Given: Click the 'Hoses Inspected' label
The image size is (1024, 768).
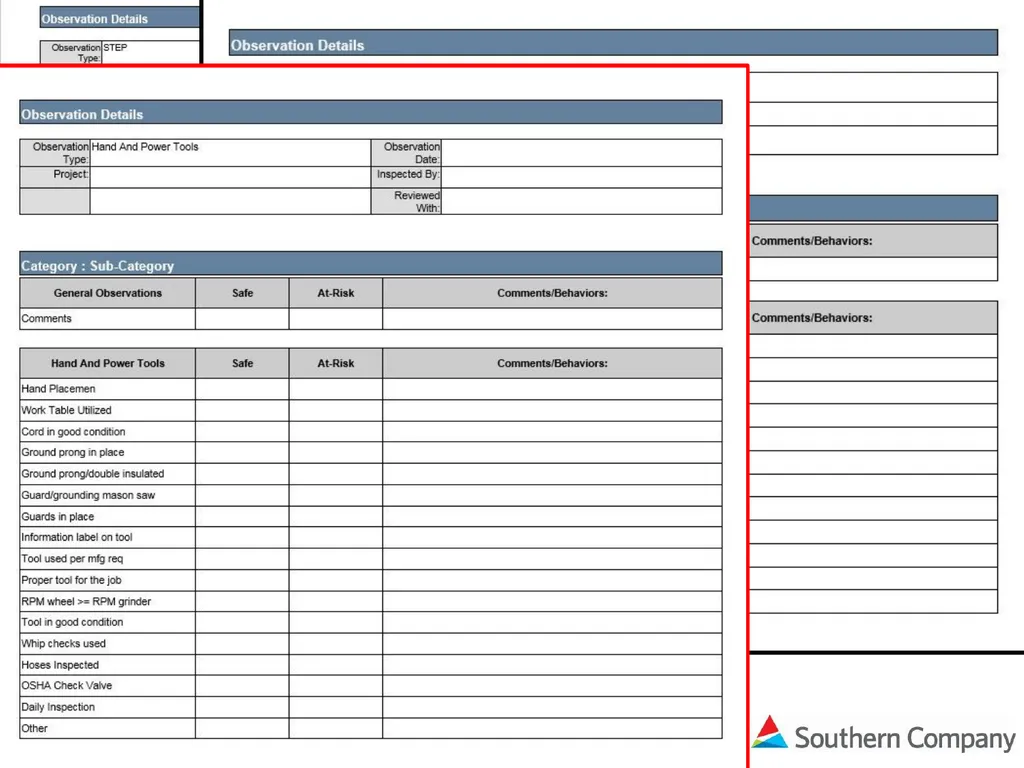Looking at the screenshot, I should click(60, 665).
